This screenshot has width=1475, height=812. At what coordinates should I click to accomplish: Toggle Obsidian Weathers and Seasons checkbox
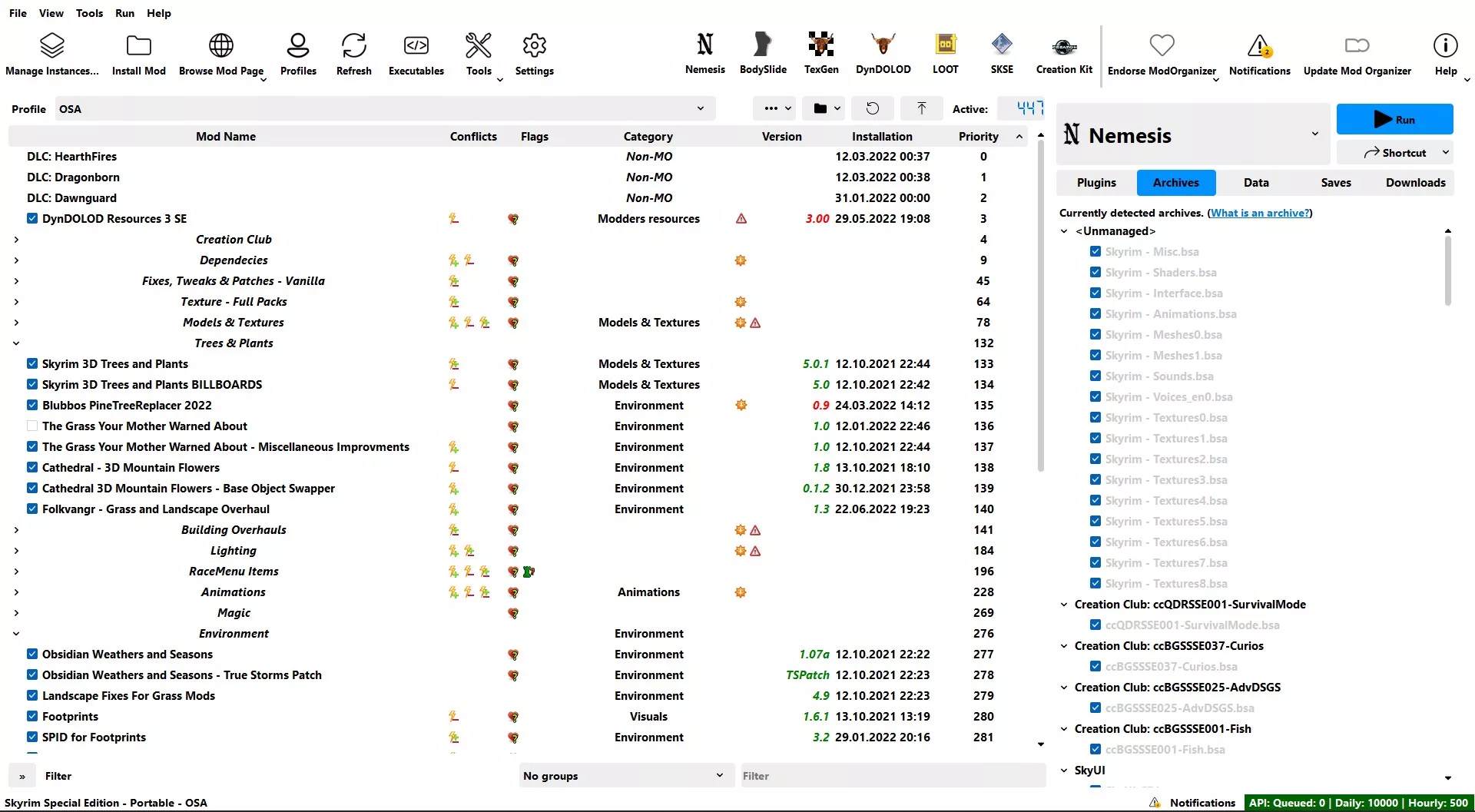[32, 654]
